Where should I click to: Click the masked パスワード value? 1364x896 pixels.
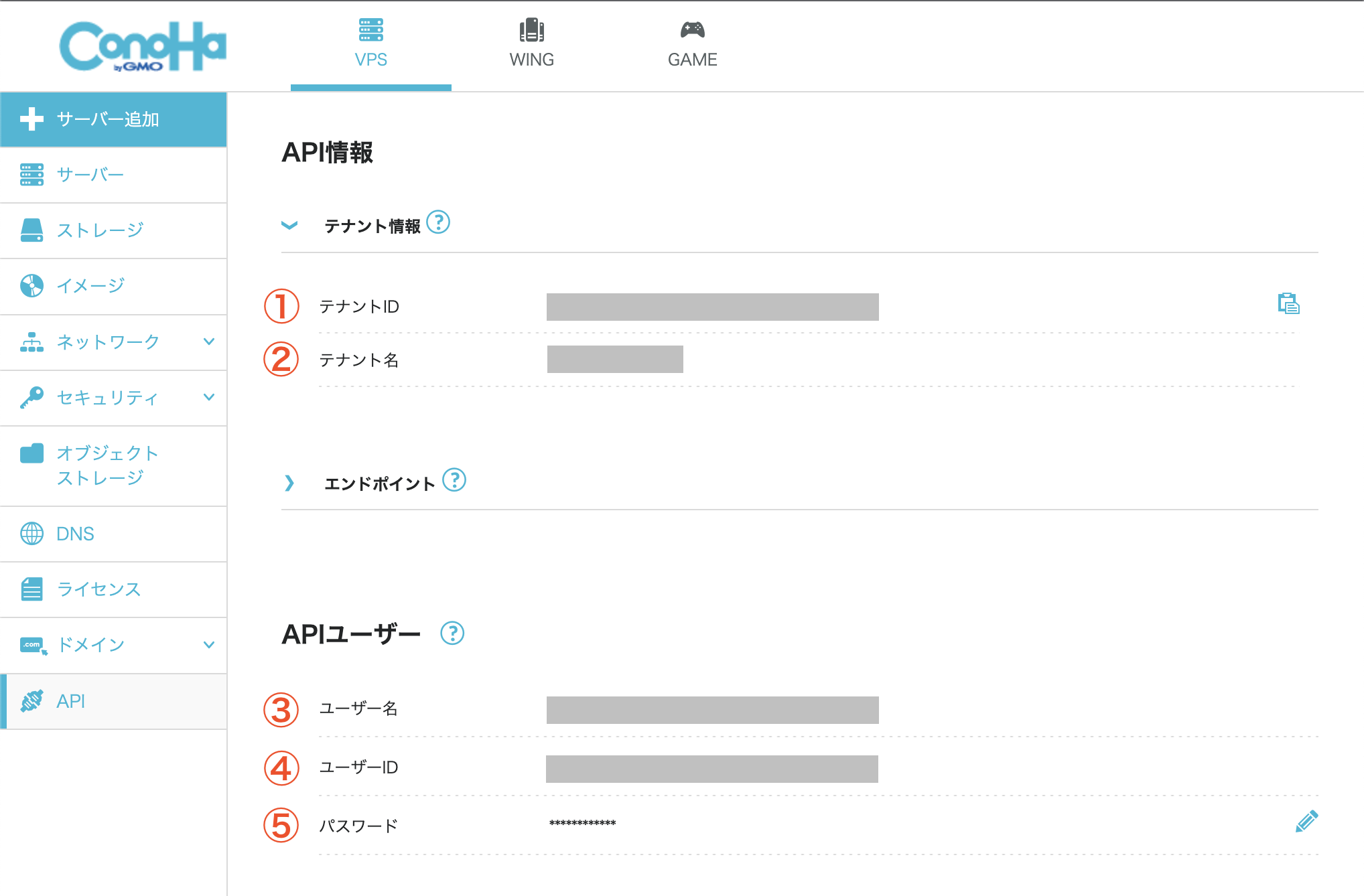point(582,823)
